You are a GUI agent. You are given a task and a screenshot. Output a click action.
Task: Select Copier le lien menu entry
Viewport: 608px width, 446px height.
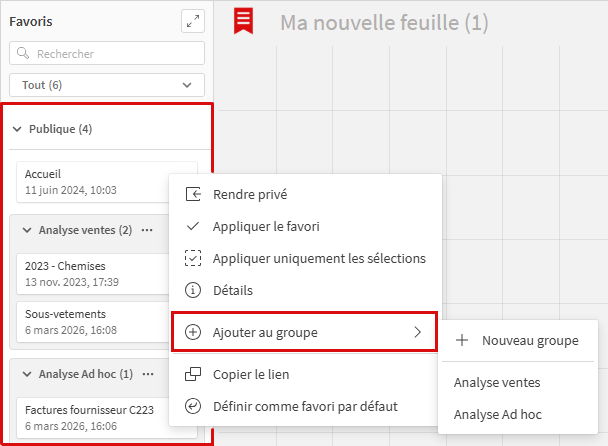(x=305, y=374)
